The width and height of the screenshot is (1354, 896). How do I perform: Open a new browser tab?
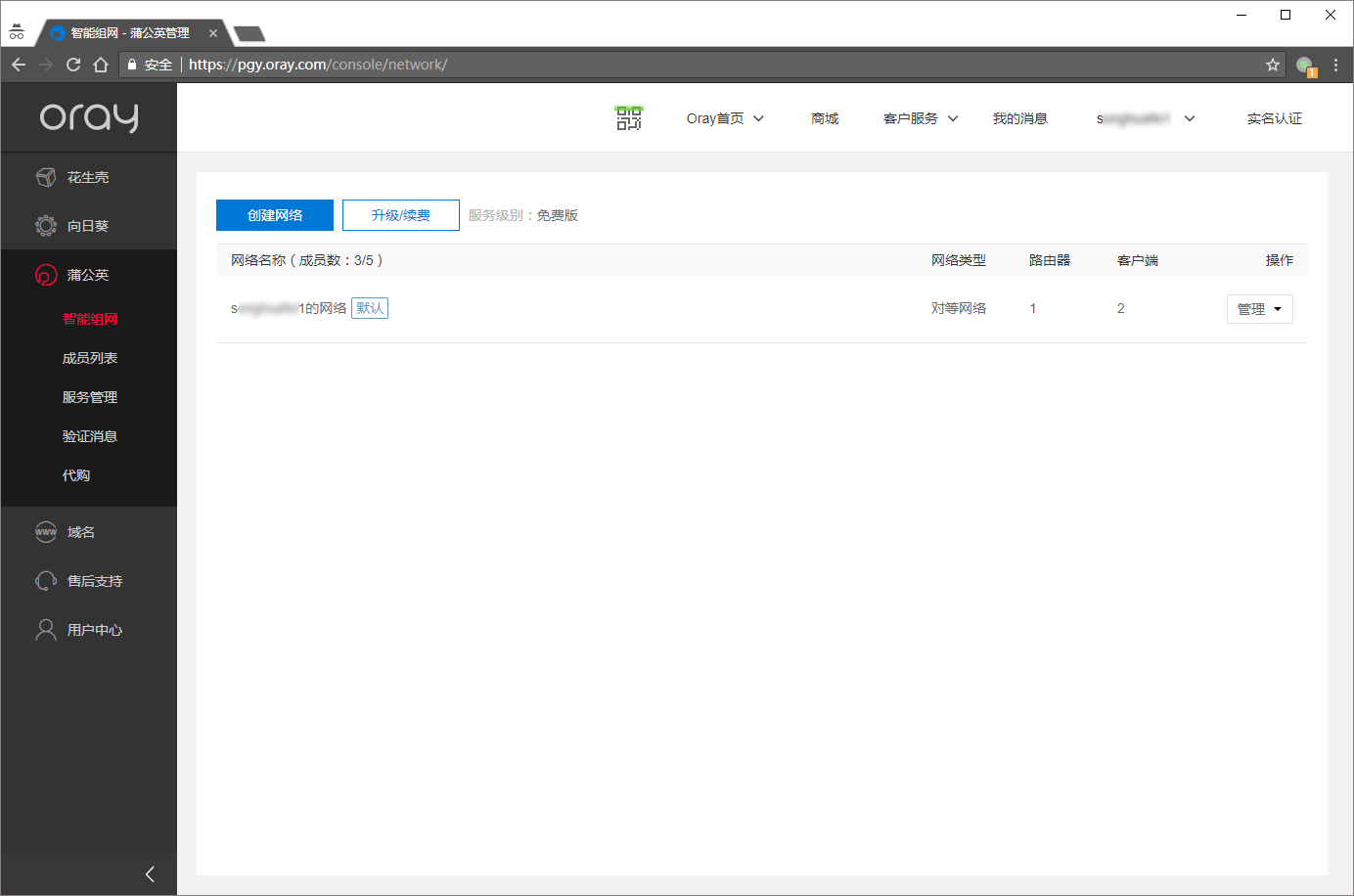point(249,34)
